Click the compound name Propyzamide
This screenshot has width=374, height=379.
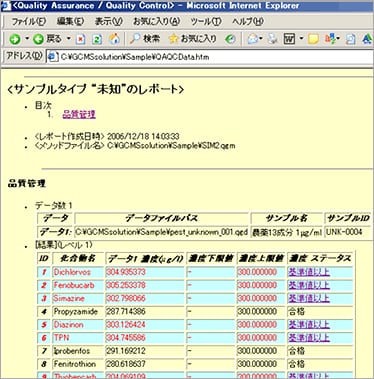(76, 312)
